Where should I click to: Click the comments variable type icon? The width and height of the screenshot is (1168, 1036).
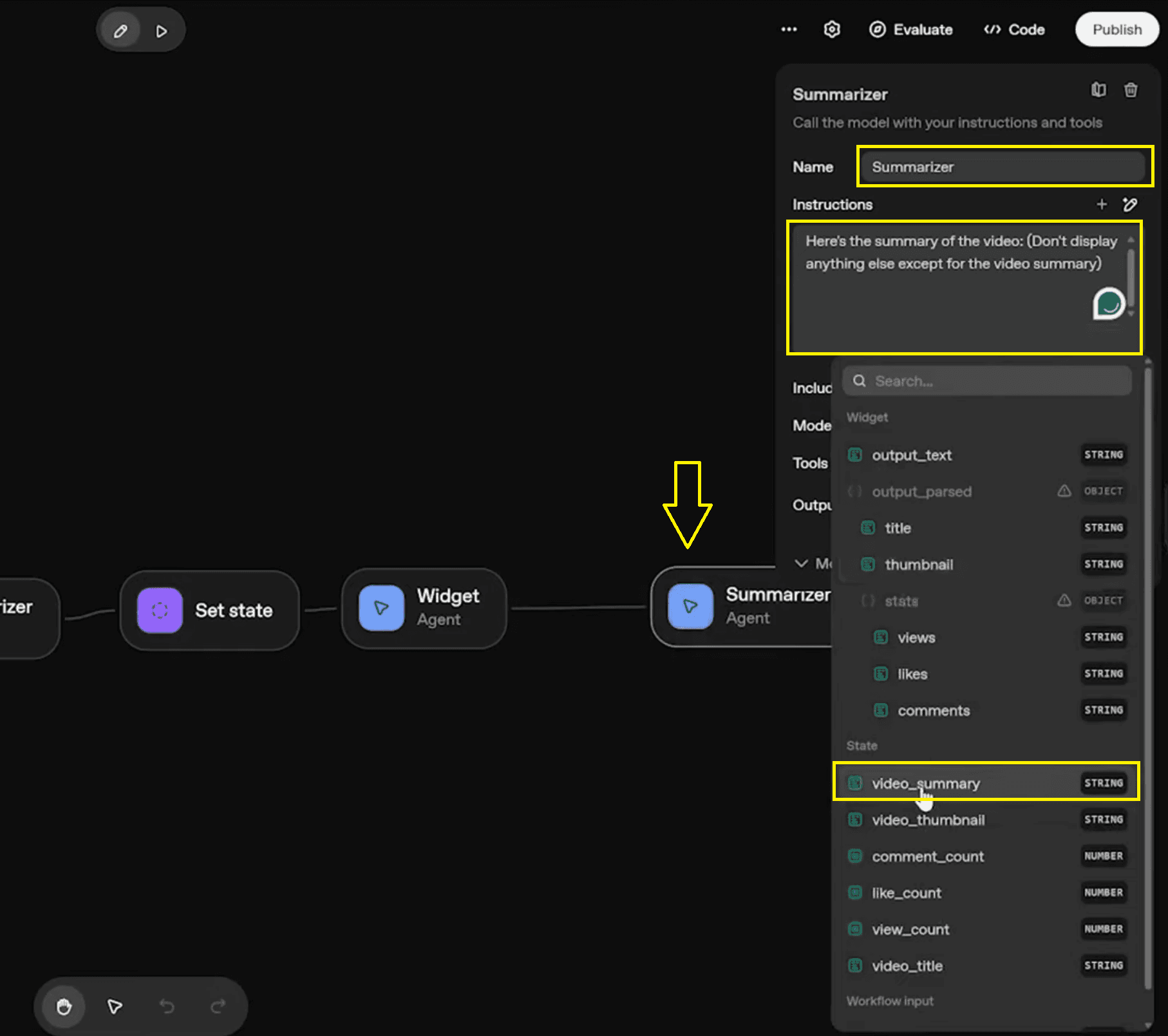881,710
